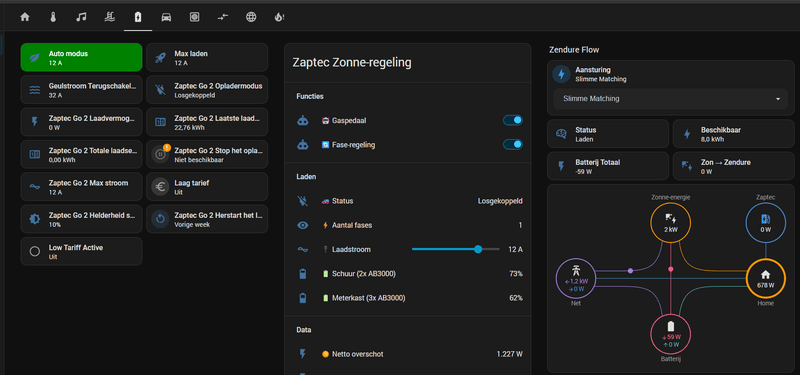Click the Zaptec Go 2 Laadvermogen lightning icon

[35, 122]
